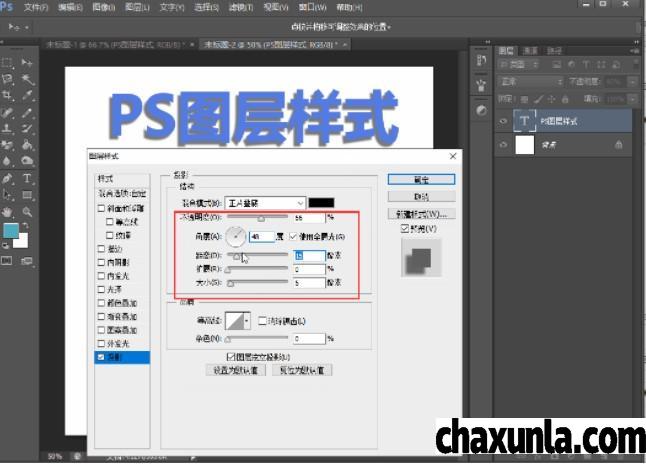This screenshot has width=646, height=464.
Task: Click lock icon on background layer
Action: pyautogui.click(x=618, y=145)
